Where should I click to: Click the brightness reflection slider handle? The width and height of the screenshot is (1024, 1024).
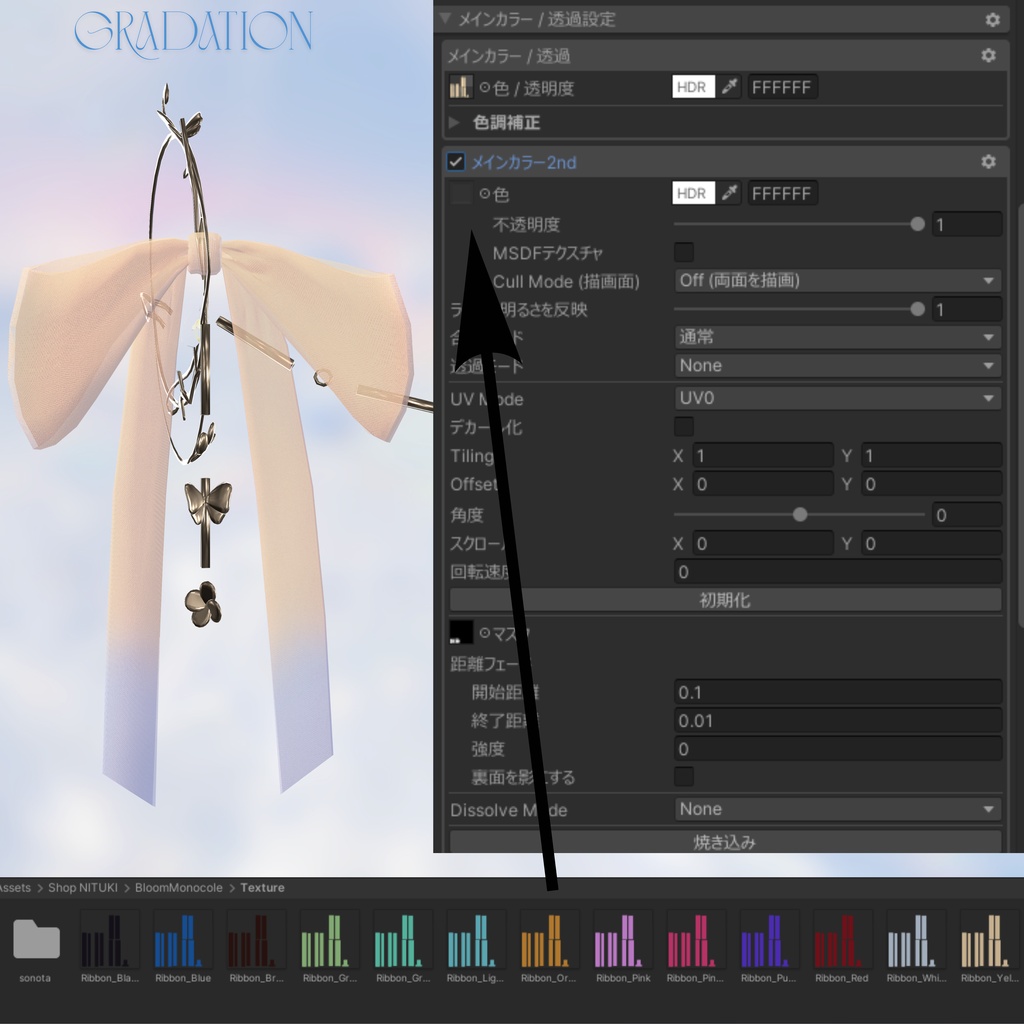[x=918, y=309]
